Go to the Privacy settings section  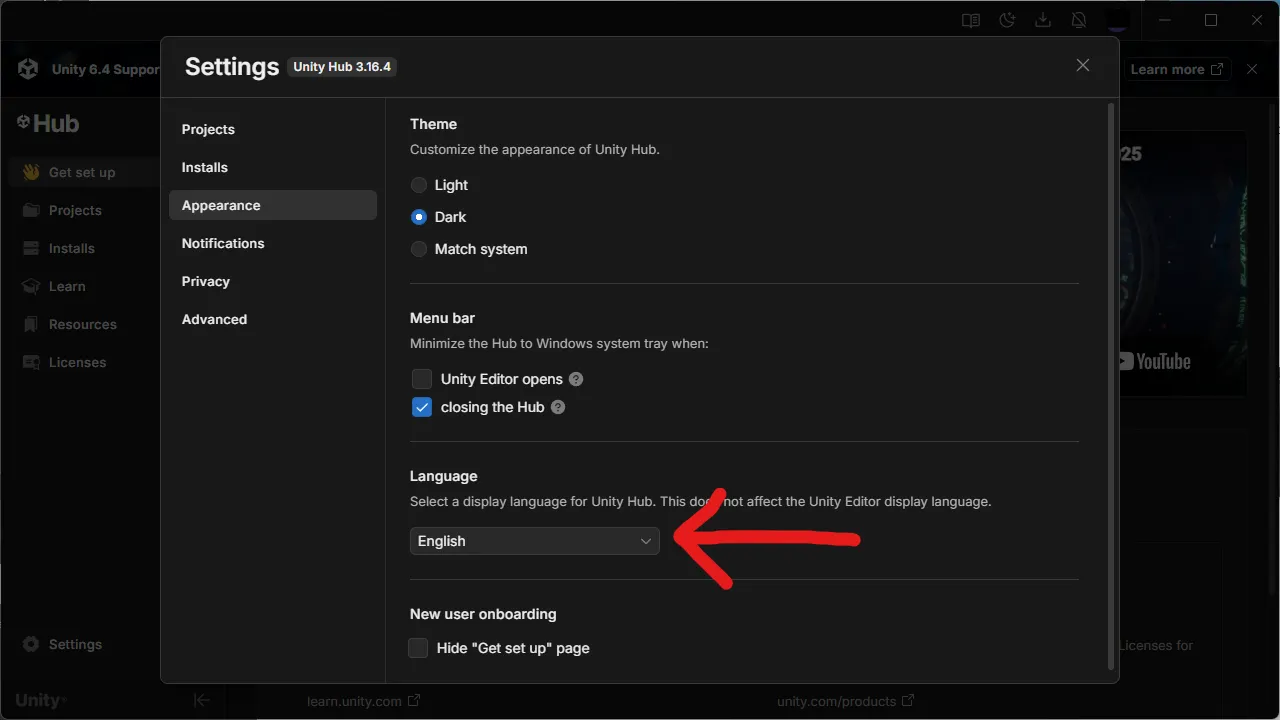click(206, 281)
